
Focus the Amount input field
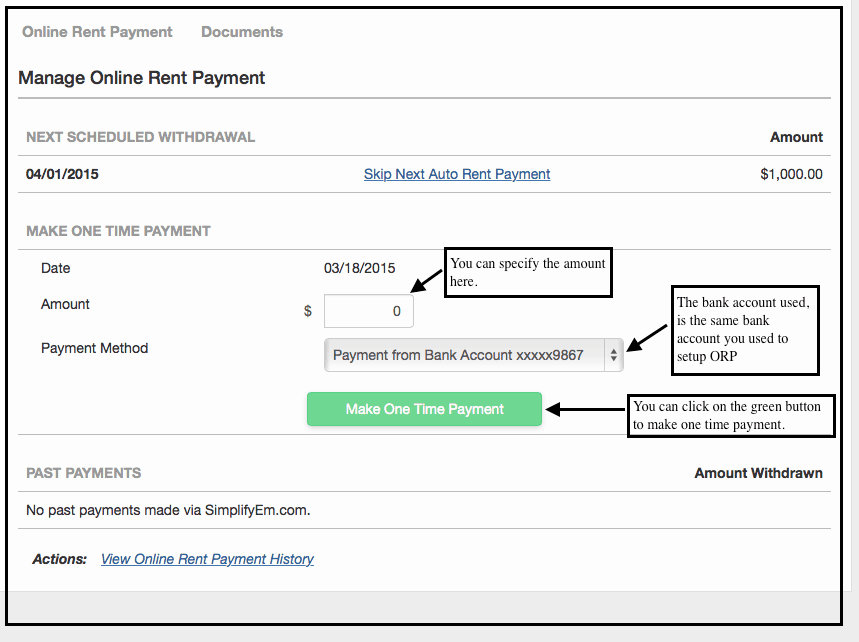point(368,311)
